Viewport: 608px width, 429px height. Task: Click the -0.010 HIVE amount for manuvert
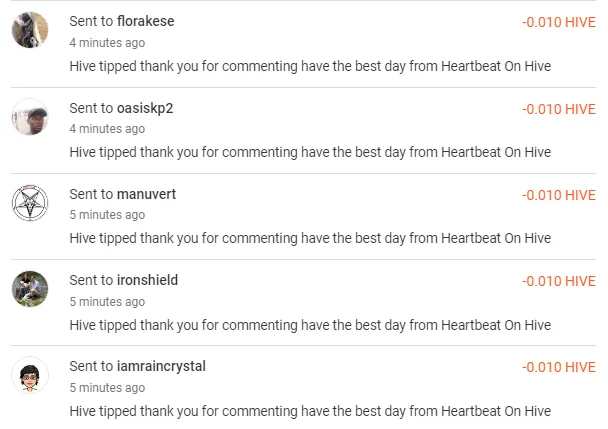(x=558, y=195)
